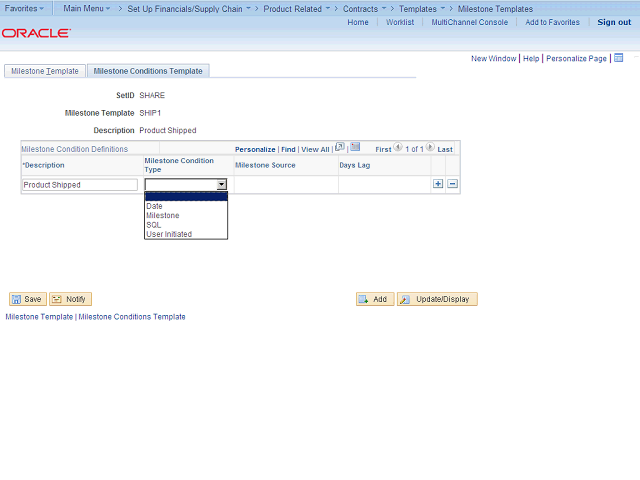The width and height of the screenshot is (640, 480).
Task: Open the Favorites menu
Action: (24, 9)
